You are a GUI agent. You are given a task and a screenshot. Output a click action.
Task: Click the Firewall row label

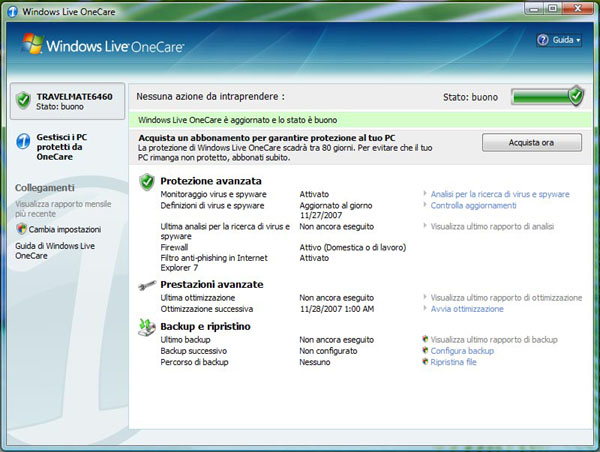[x=174, y=247]
